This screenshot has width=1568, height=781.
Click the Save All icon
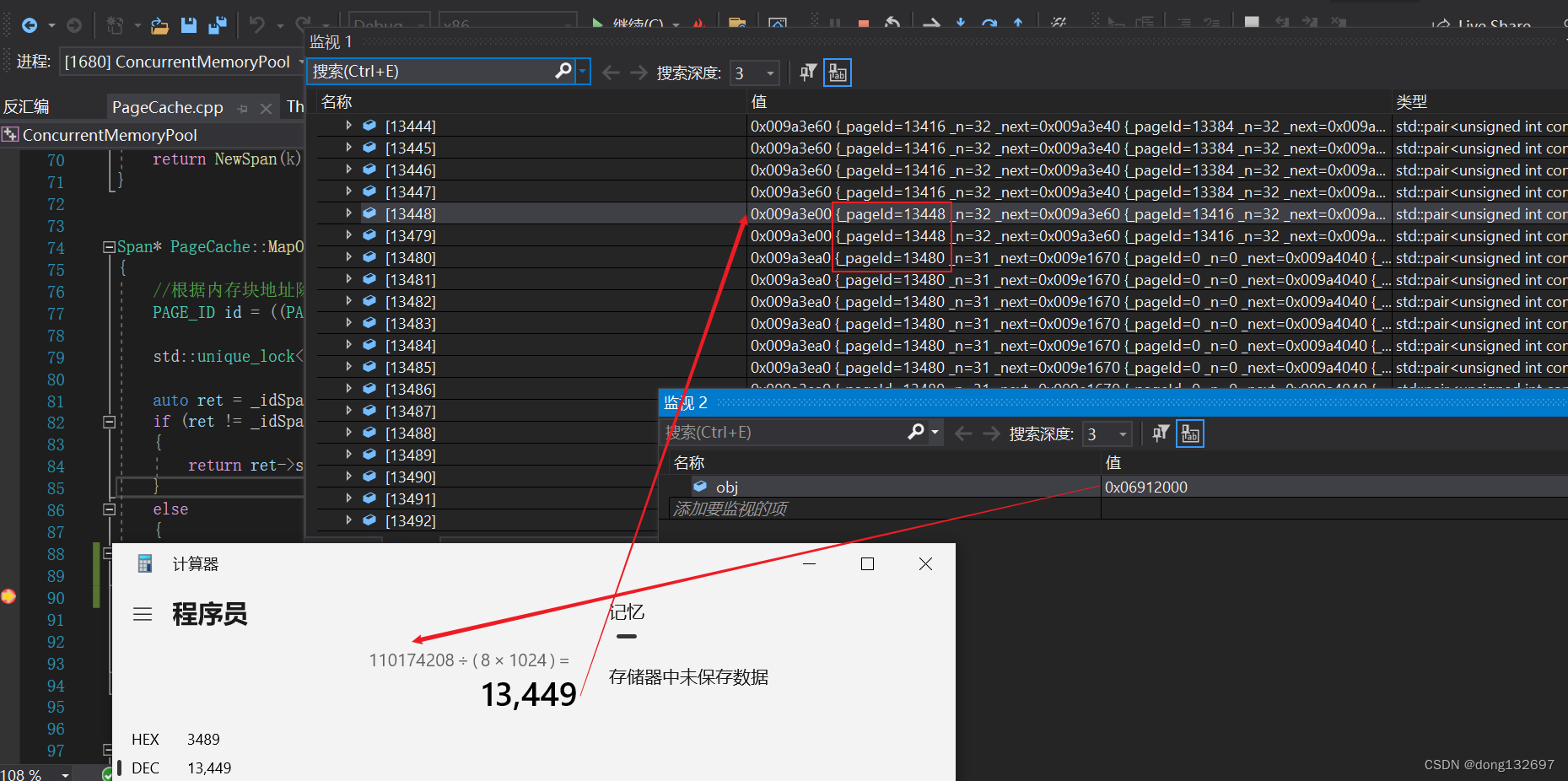point(218,25)
